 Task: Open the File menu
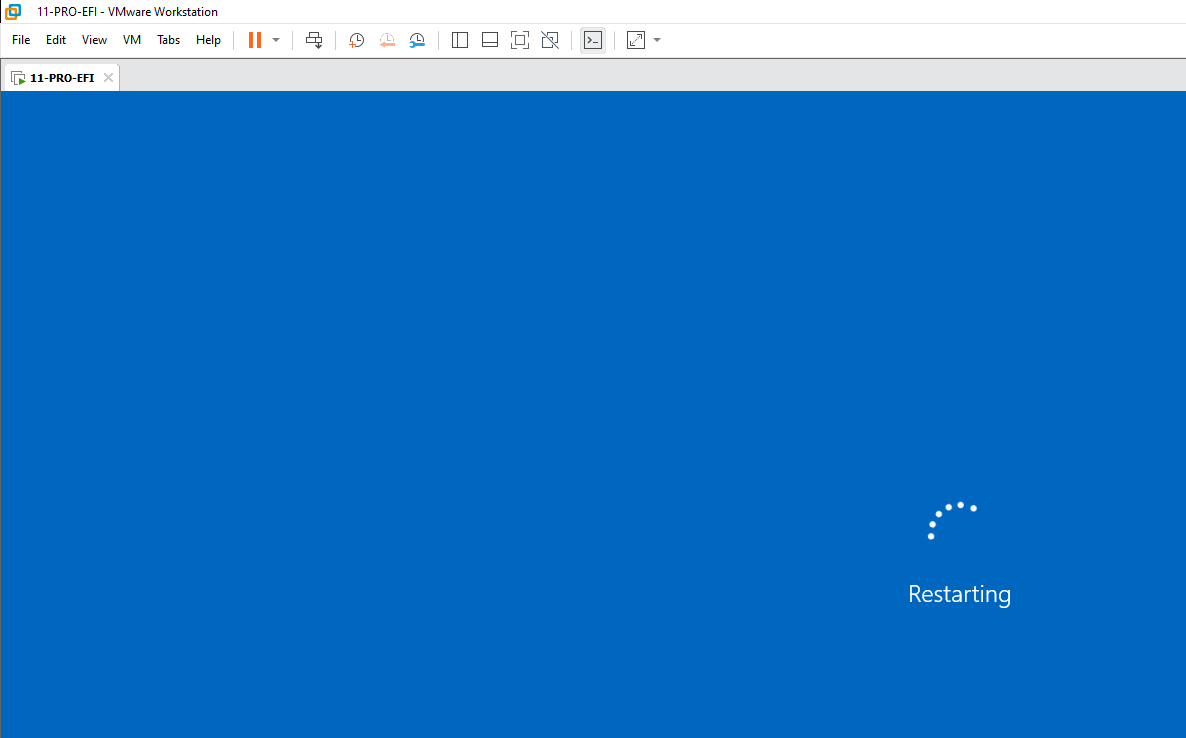21,40
